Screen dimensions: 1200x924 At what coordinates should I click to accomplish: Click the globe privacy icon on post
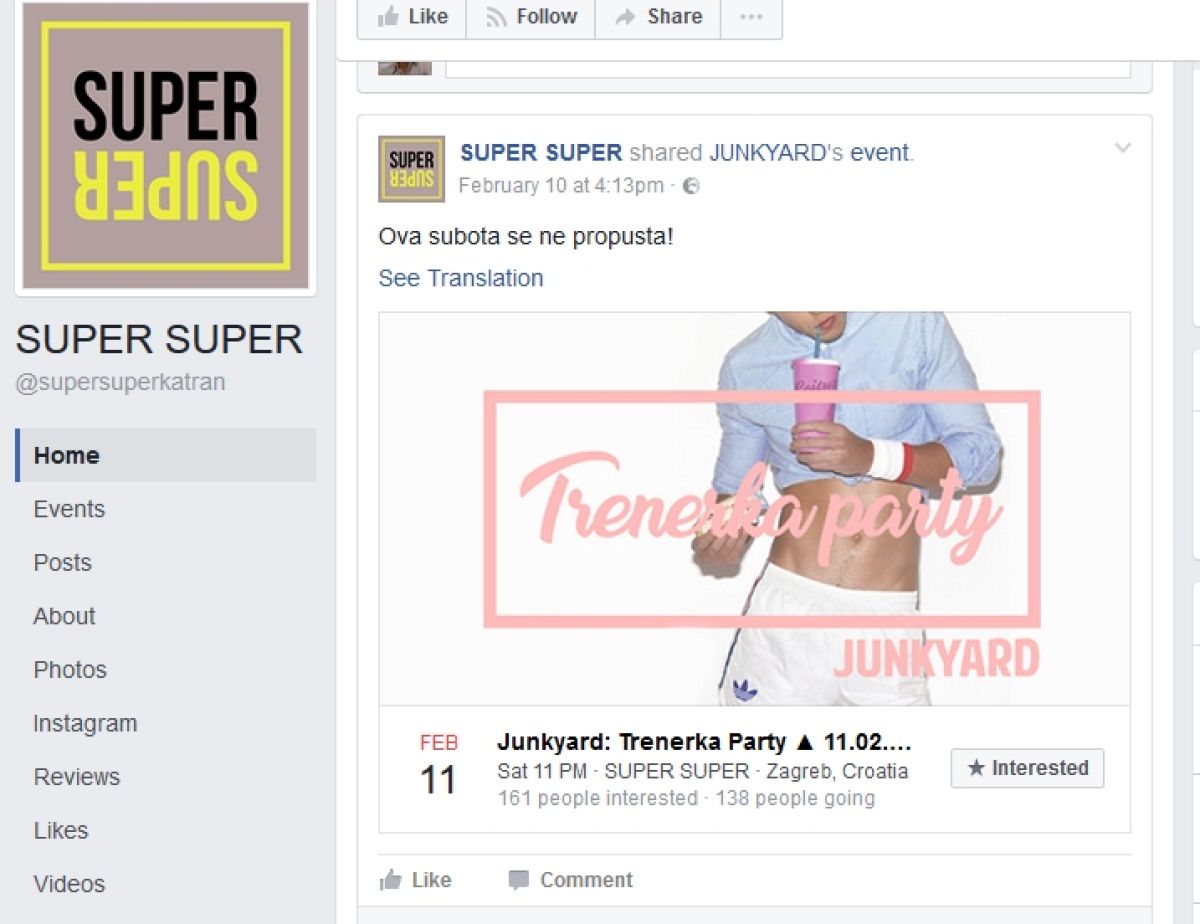(x=691, y=186)
